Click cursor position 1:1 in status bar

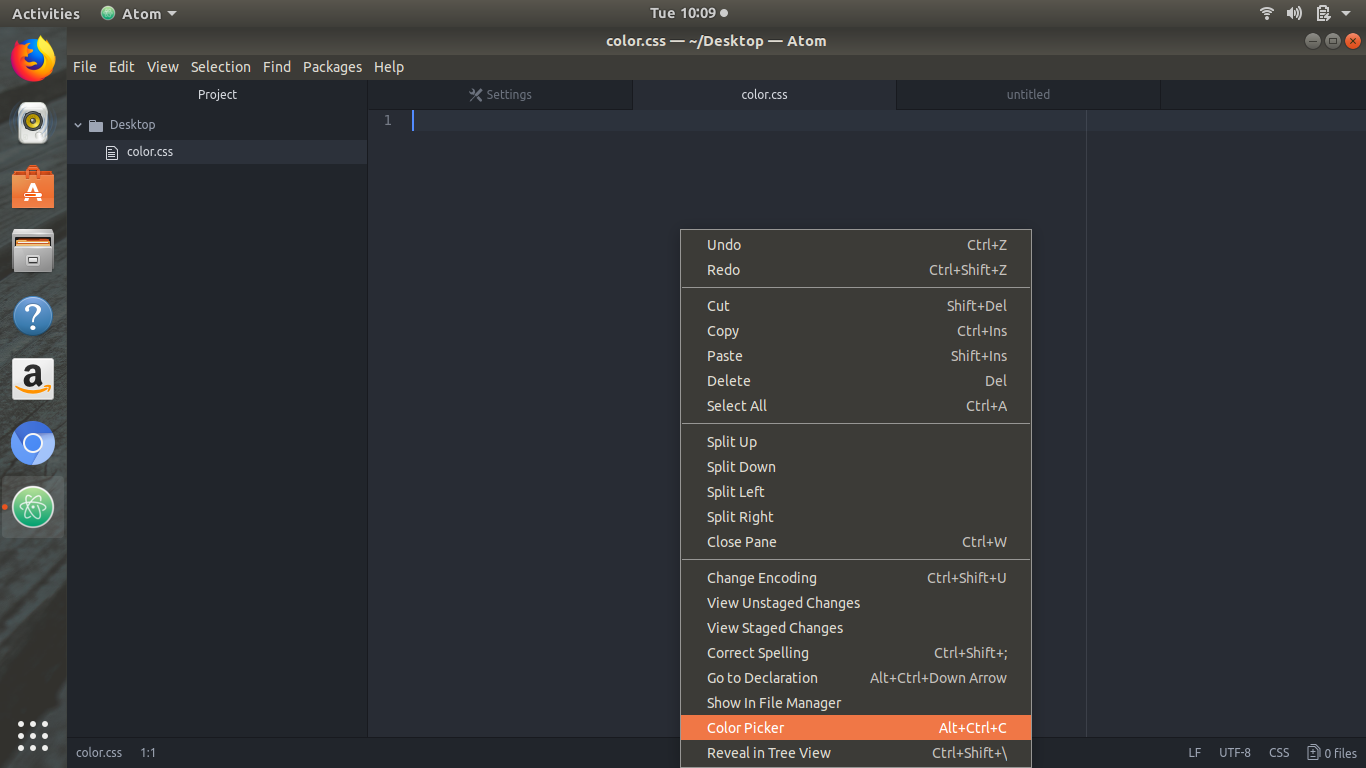[148, 753]
